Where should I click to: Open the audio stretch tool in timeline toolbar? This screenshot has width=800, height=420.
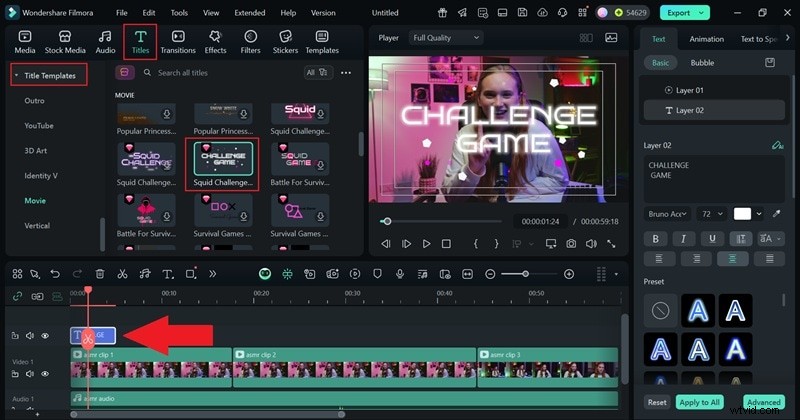pyautogui.click(x=145, y=274)
